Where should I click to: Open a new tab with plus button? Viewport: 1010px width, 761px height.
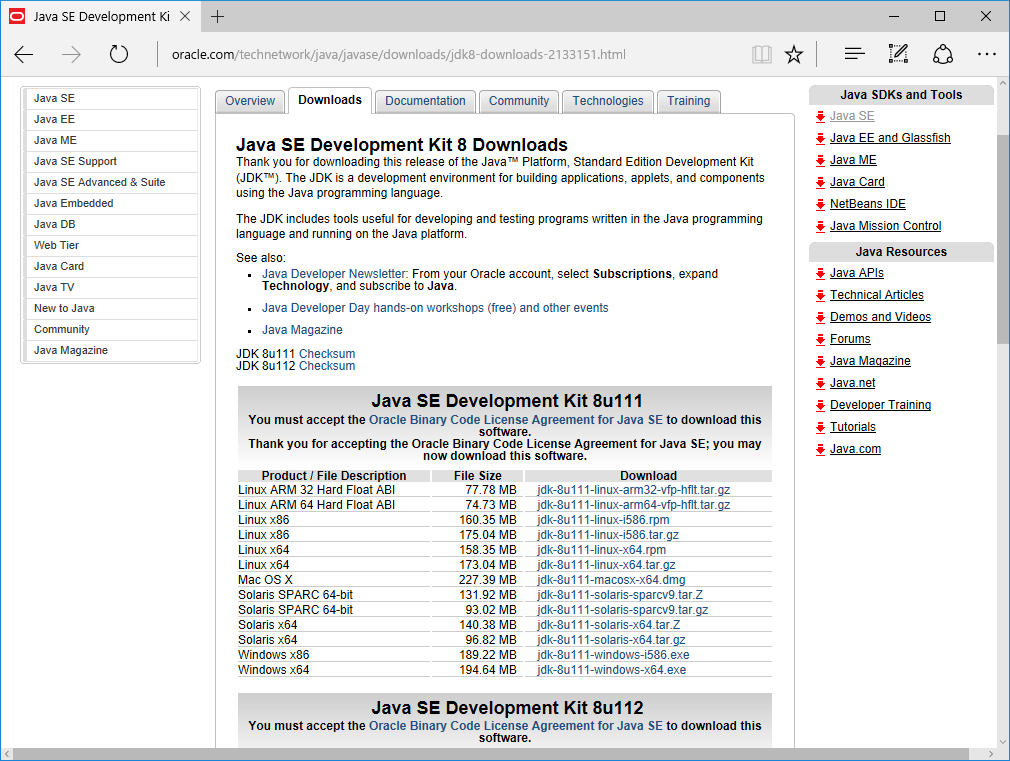[217, 16]
